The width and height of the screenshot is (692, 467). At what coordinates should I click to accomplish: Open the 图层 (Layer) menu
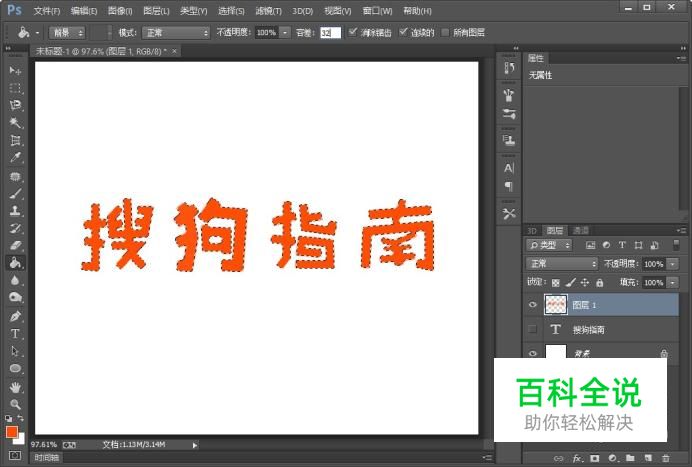[156, 11]
